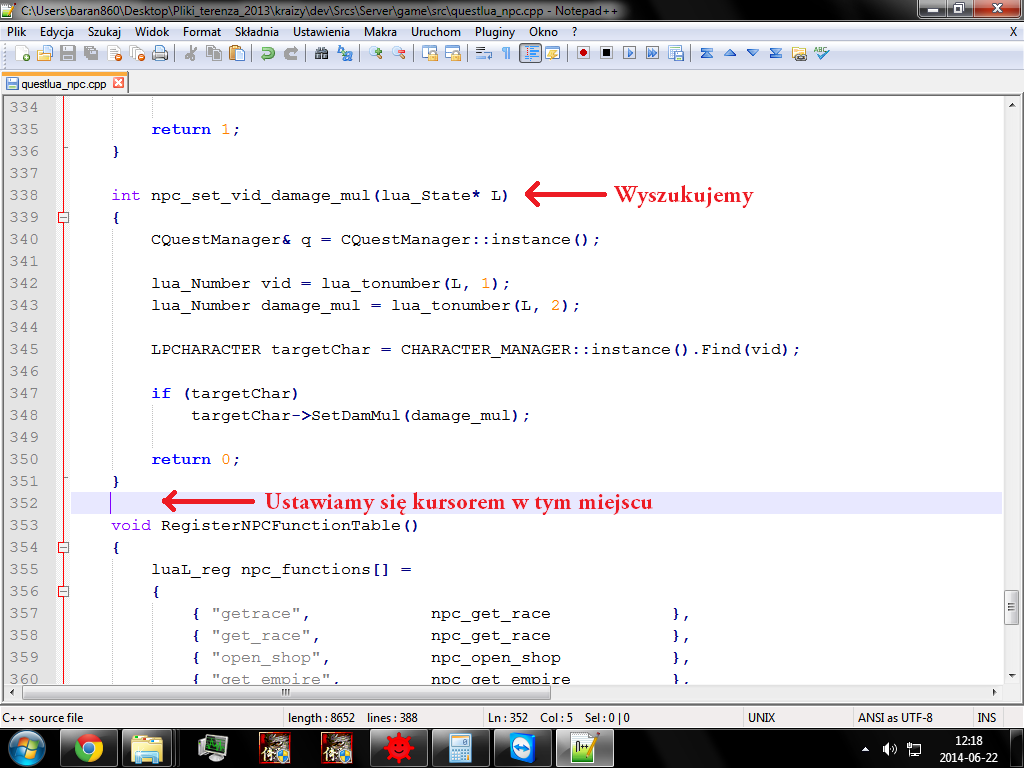The height and width of the screenshot is (768, 1024).
Task: Click the horizontal scrollbar thumb
Action: click(x=285, y=692)
